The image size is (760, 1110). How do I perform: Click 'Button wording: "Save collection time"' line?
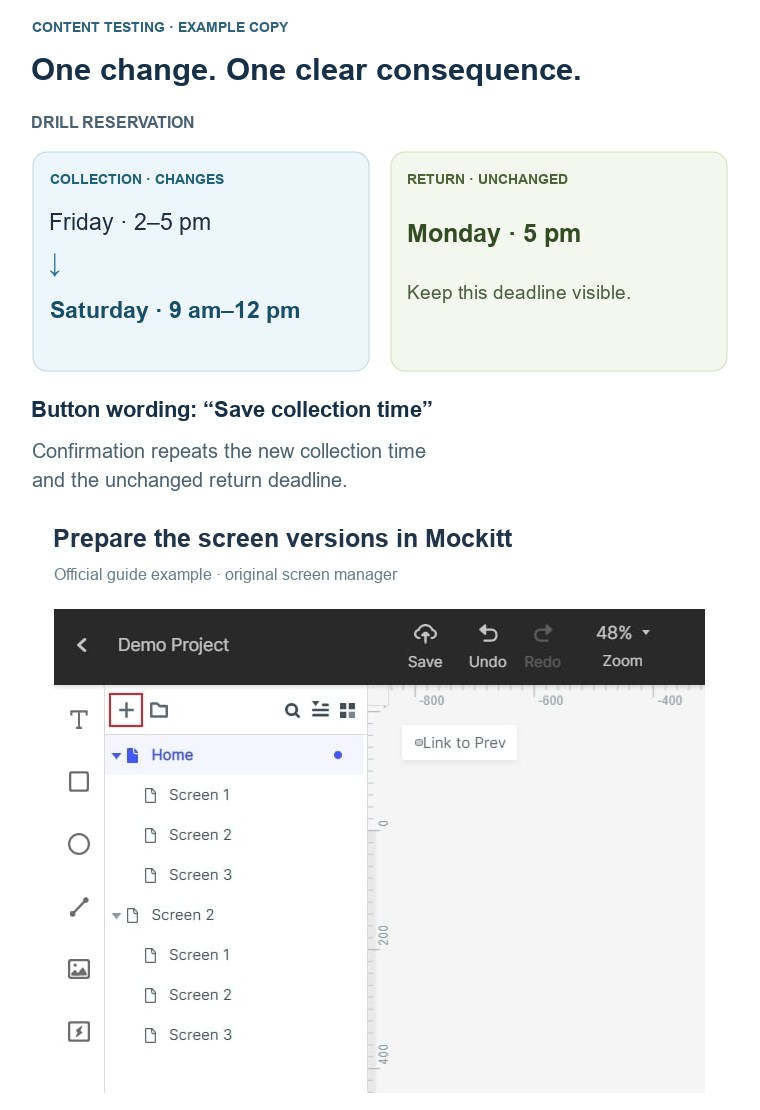coord(232,410)
